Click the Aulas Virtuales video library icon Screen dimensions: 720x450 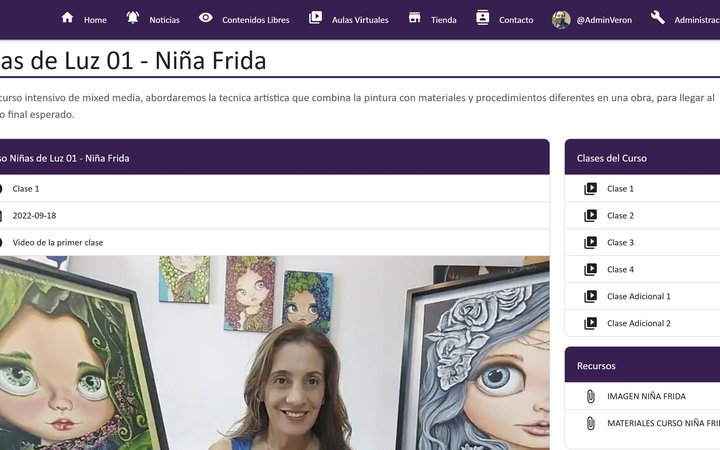(x=315, y=18)
